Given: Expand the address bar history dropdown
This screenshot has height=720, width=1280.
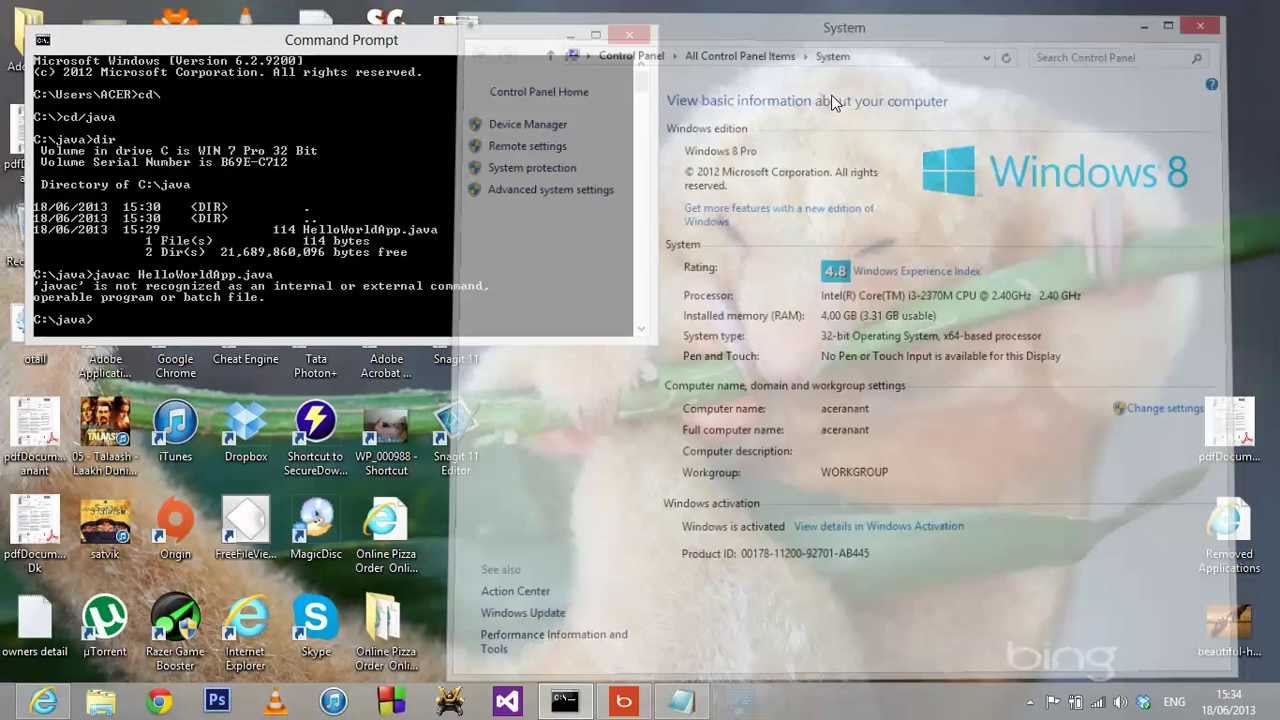Looking at the screenshot, I should [x=987, y=58].
